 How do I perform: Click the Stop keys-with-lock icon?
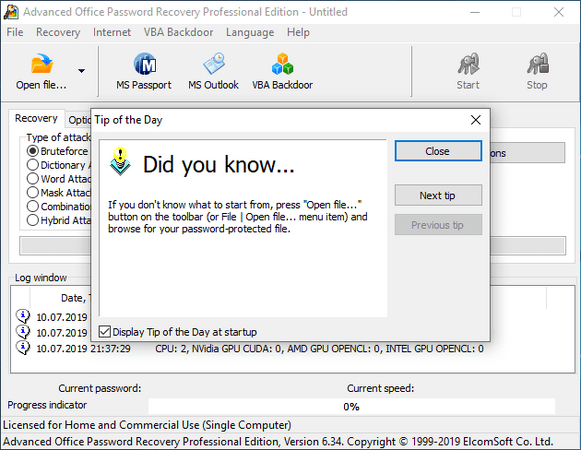(x=538, y=63)
